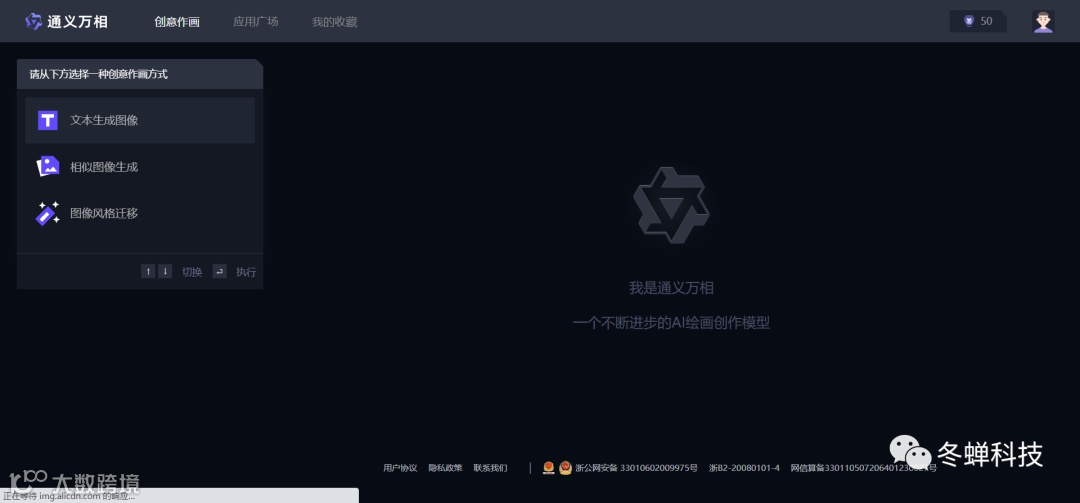
Task: Click the second badge icon before 浙公网安备
Action: click(x=565, y=468)
